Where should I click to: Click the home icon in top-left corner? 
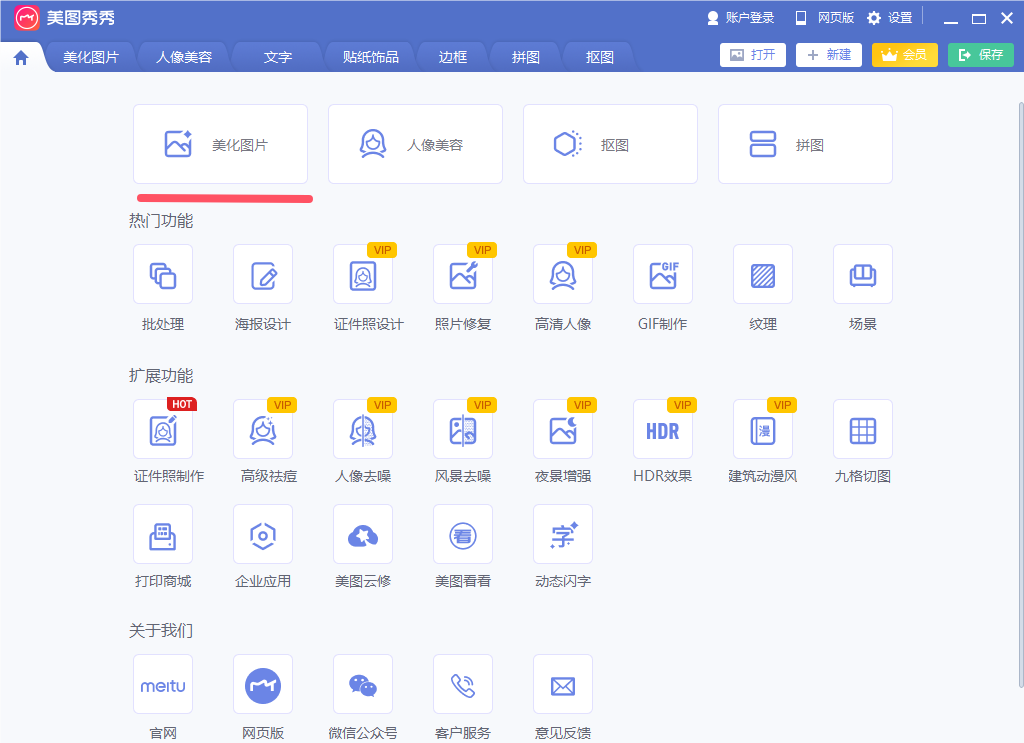(19, 57)
